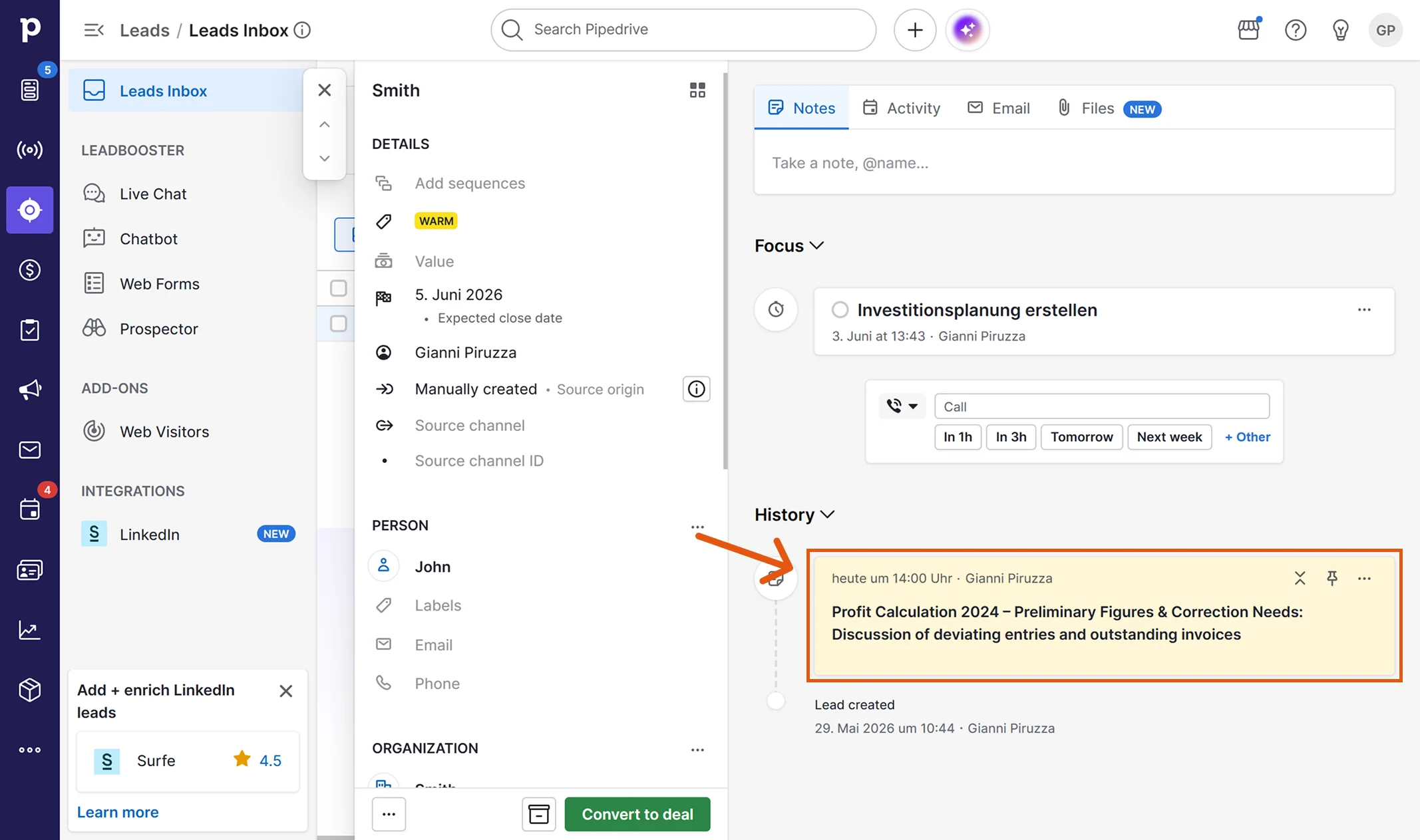1420x840 pixels.
Task: Open the Leads target icon in sidebar
Action: click(x=30, y=210)
